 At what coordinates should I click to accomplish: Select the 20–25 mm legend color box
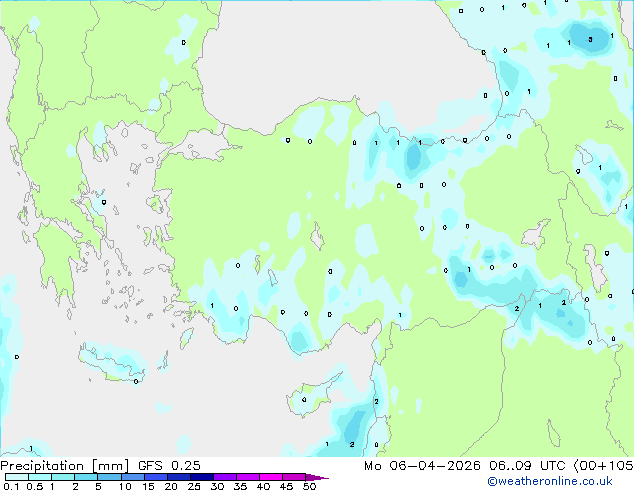tap(178, 477)
